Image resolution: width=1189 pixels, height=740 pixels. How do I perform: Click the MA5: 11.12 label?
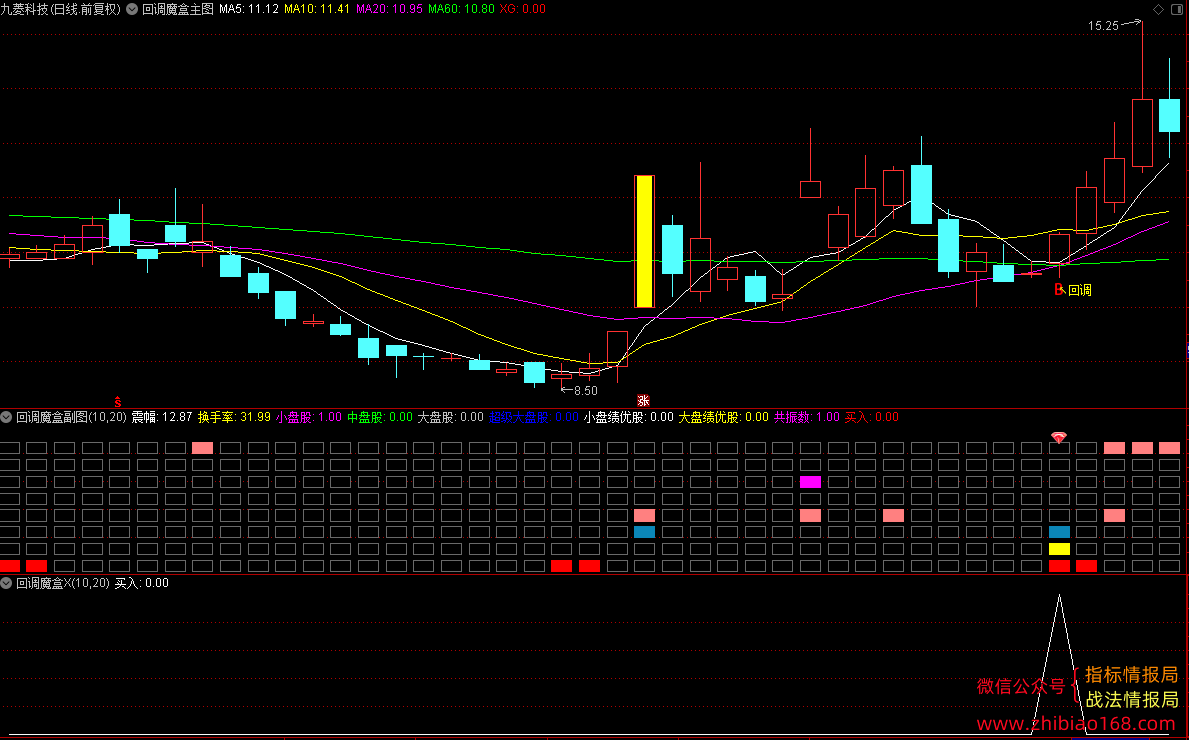point(249,9)
